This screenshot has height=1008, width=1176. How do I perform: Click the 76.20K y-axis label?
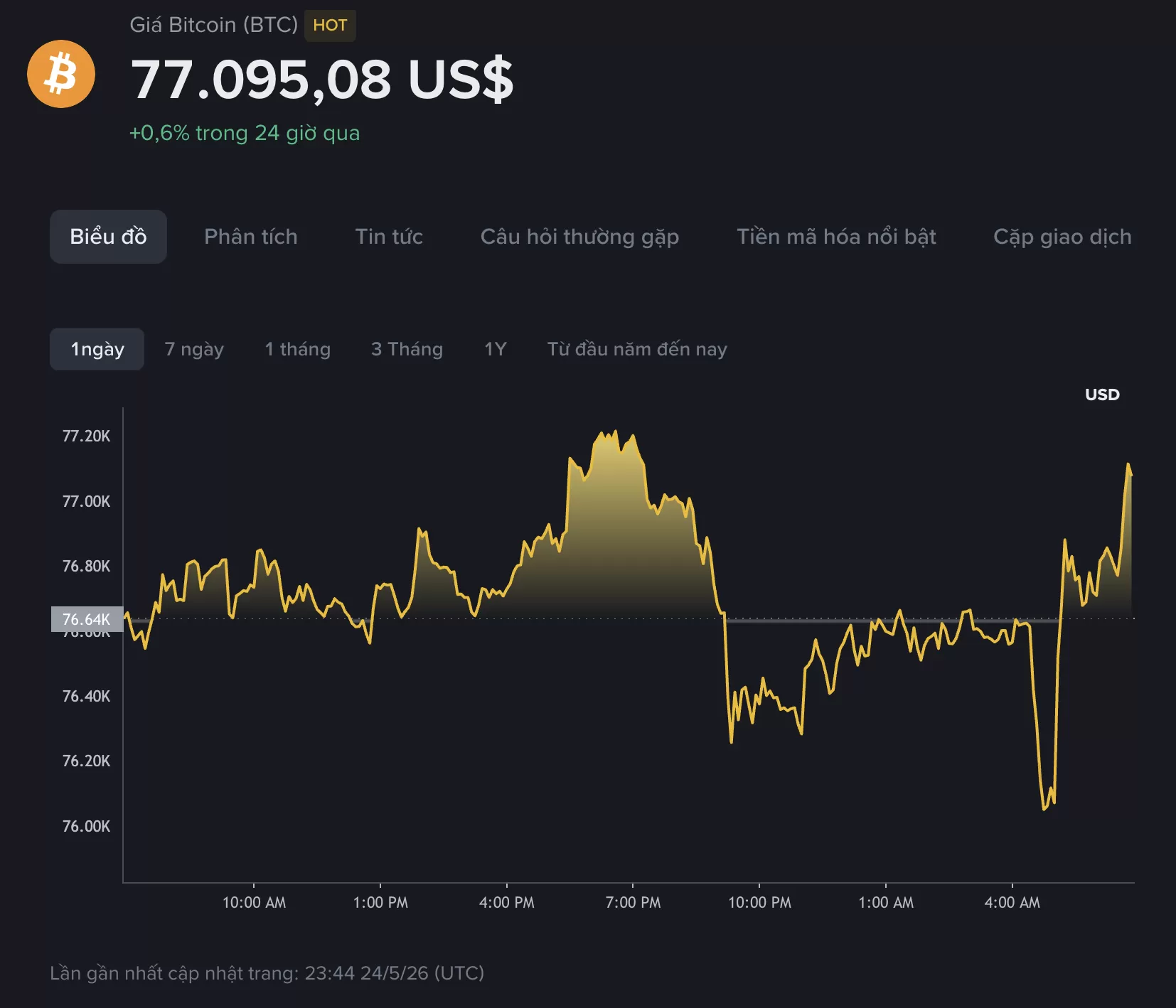86,761
